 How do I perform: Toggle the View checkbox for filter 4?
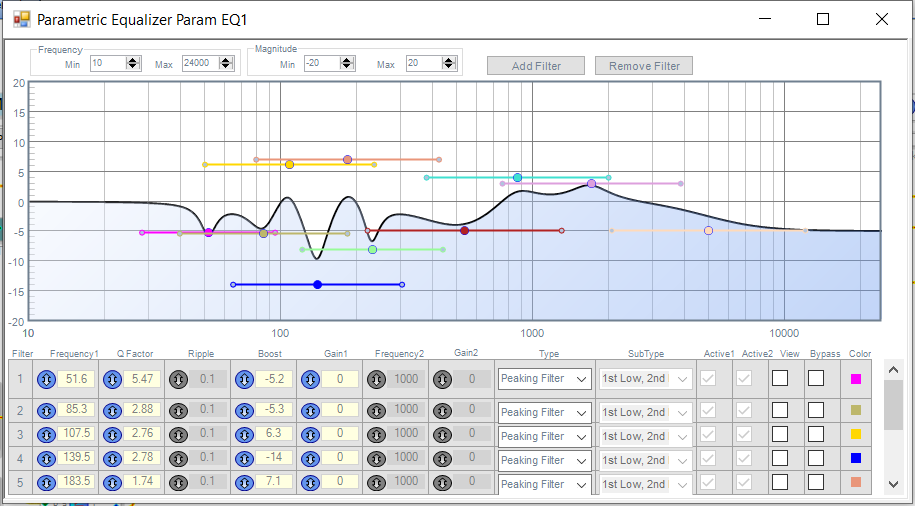[780, 458]
